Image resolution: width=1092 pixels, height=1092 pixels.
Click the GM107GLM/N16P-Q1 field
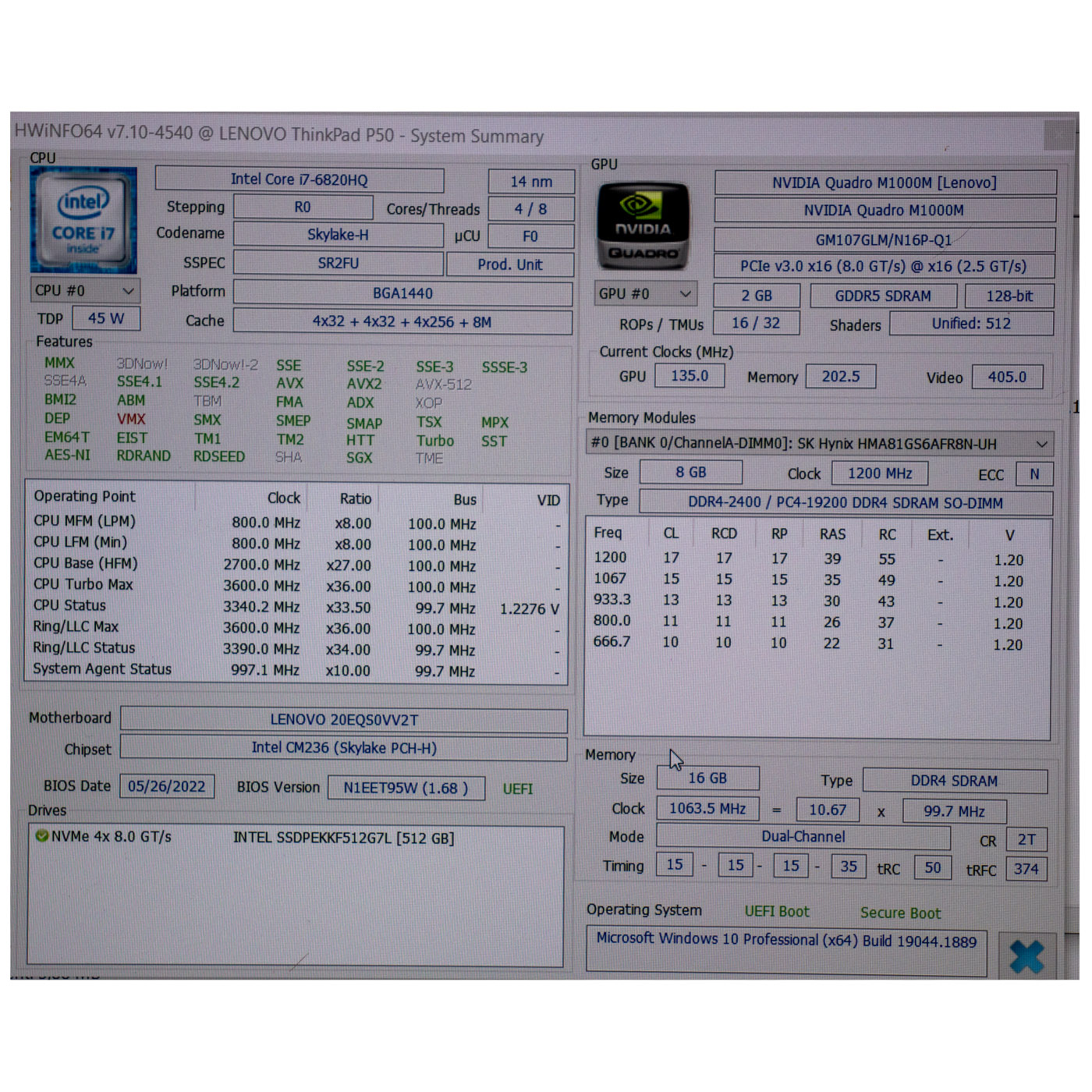pos(885,240)
